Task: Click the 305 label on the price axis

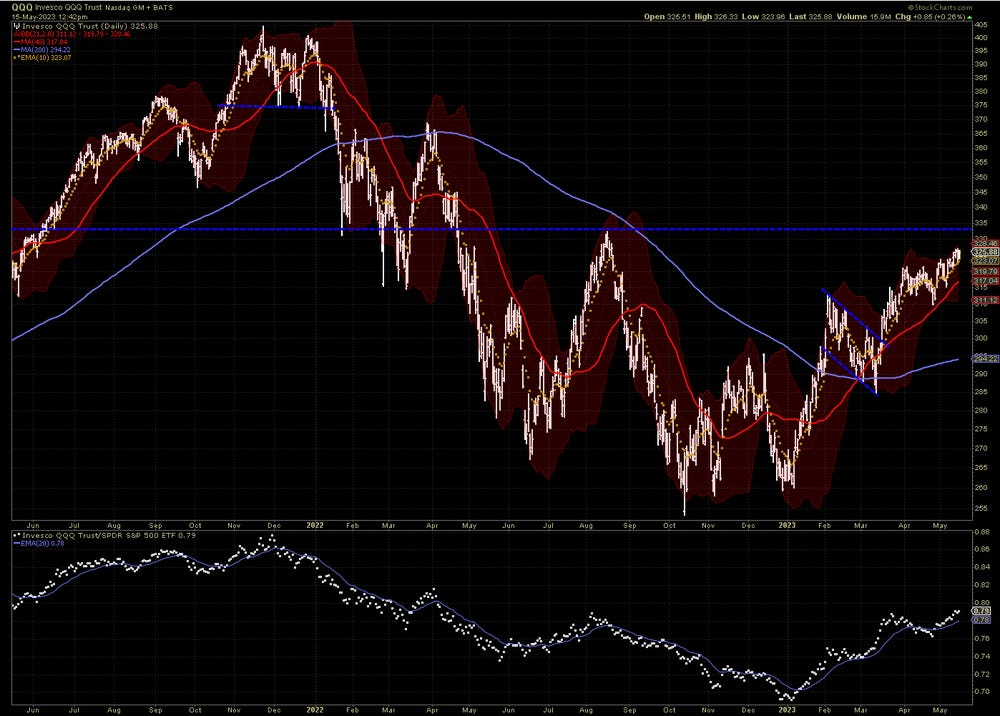Action: pos(982,321)
